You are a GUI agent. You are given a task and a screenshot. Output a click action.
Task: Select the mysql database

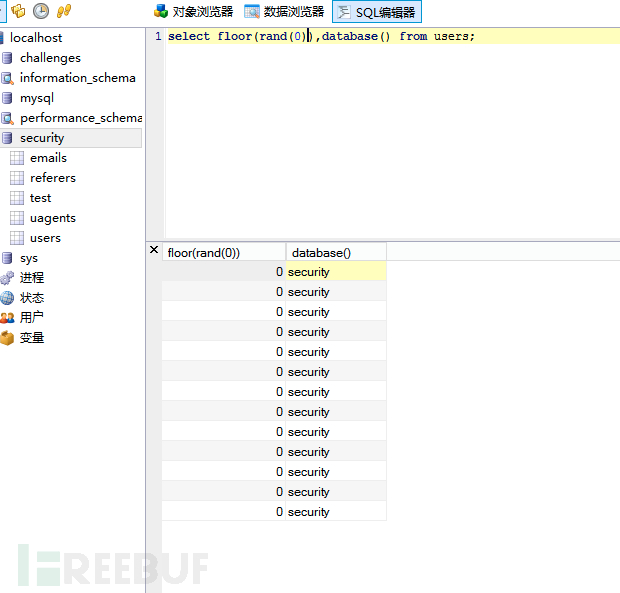(x=37, y=98)
